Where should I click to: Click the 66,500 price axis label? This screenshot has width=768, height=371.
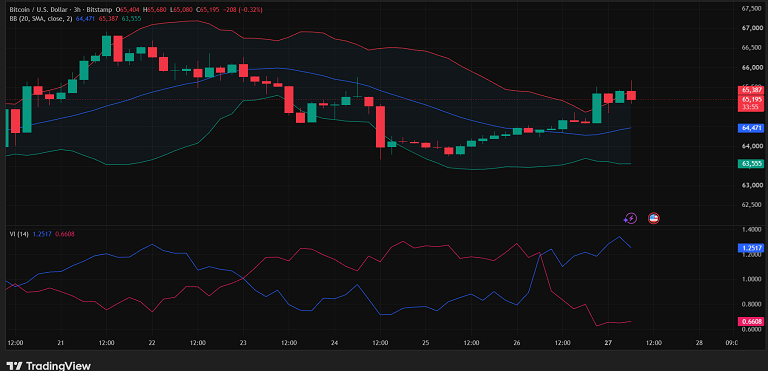click(751, 48)
